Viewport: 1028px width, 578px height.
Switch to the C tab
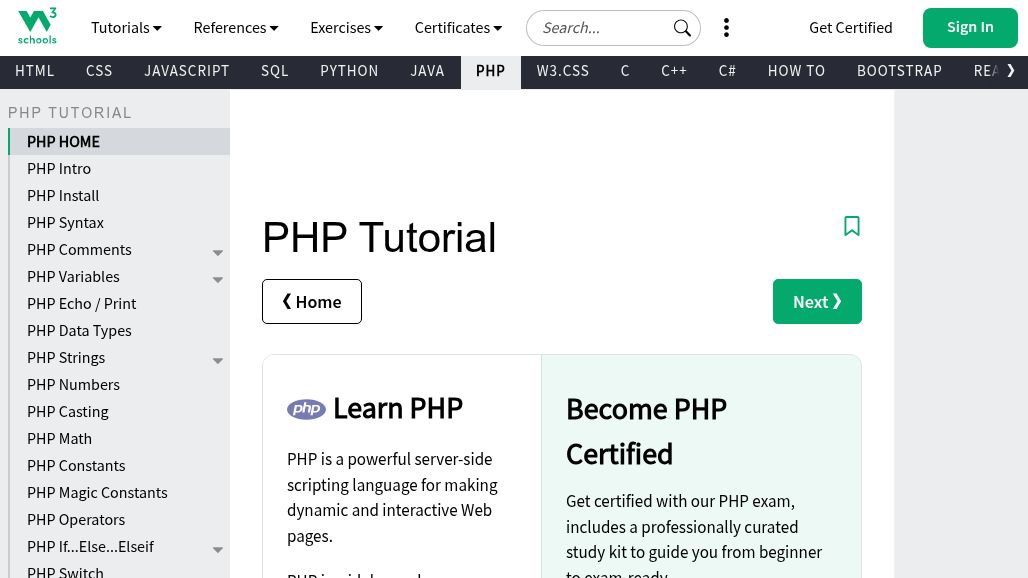pyautogui.click(x=625, y=71)
